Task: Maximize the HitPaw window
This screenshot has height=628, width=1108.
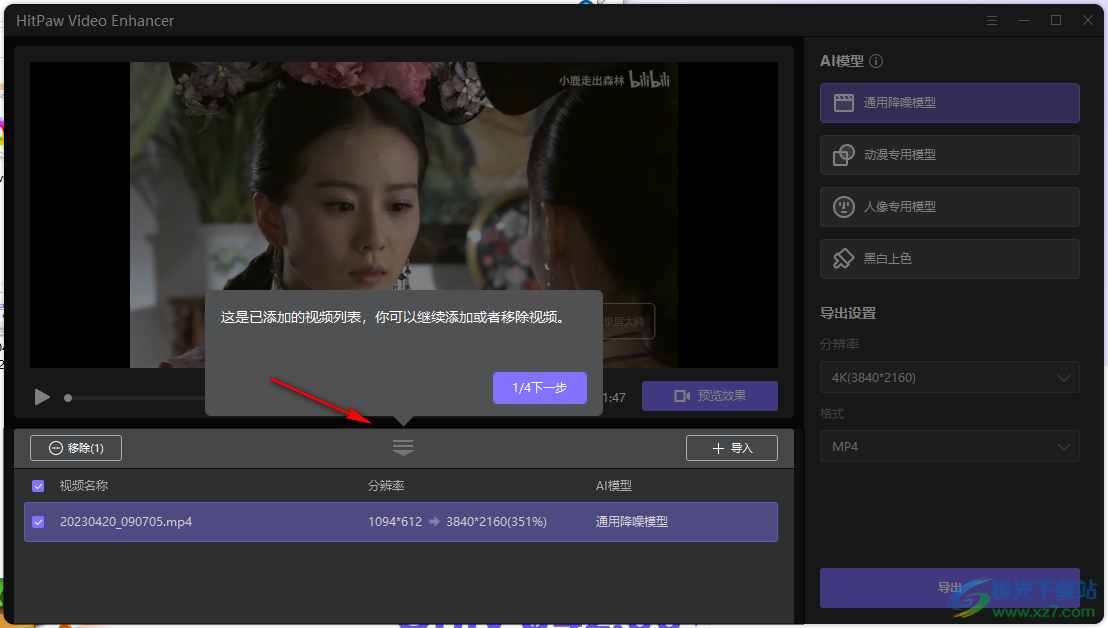Action: (x=1056, y=20)
